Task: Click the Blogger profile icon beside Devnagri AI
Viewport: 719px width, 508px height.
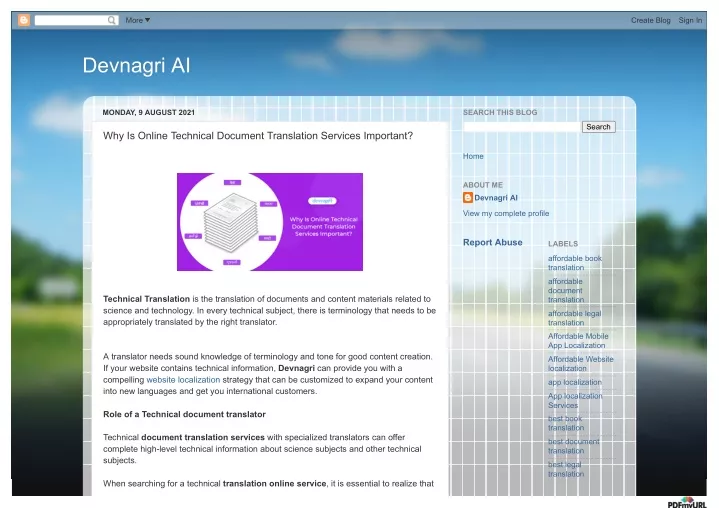Action: (468, 198)
